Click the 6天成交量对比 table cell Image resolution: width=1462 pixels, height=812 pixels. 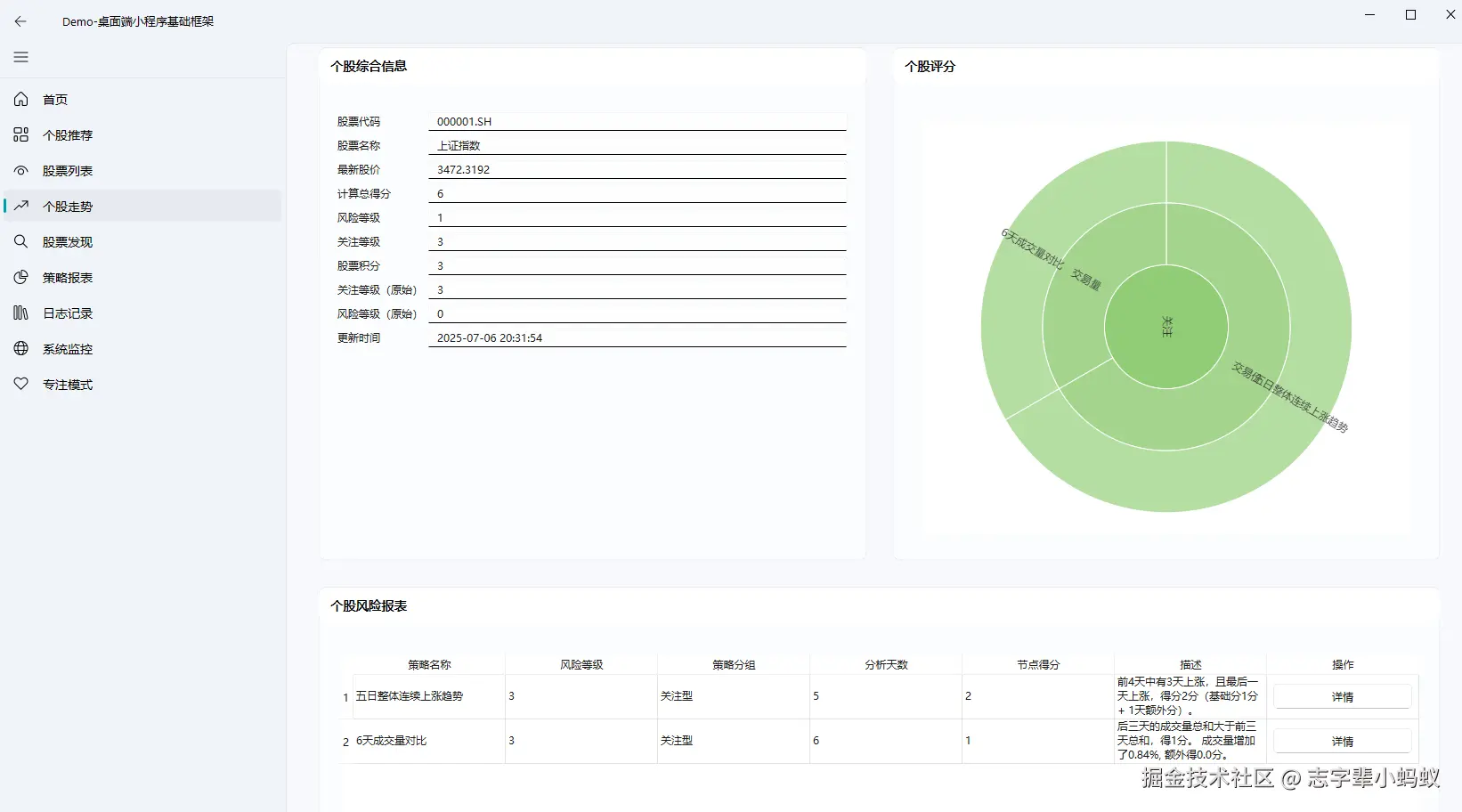pos(429,741)
